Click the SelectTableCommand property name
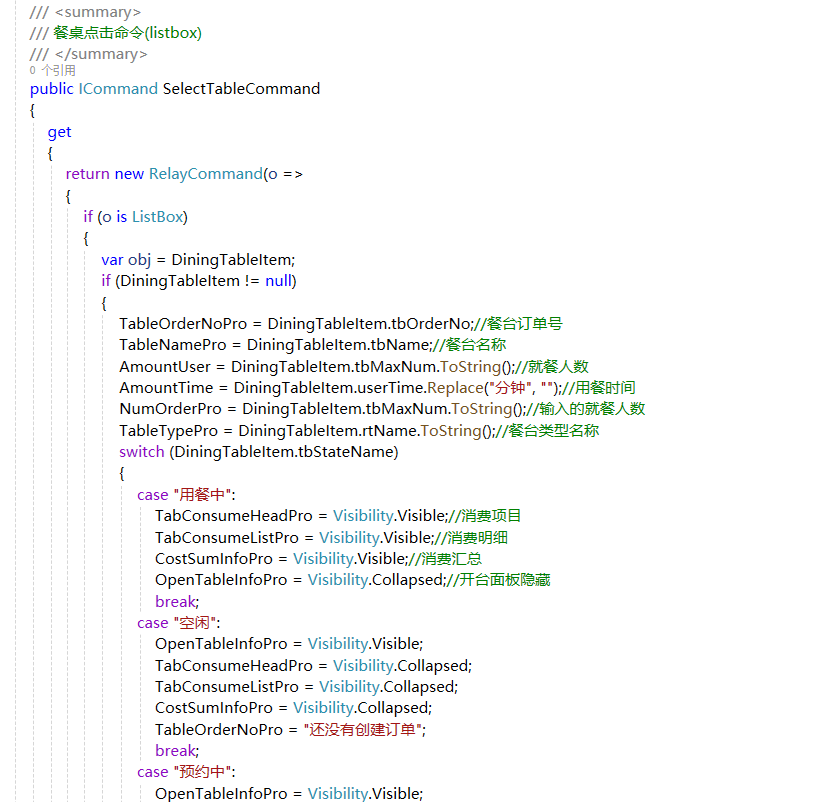Viewport: 824px width, 802px height. click(241, 89)
